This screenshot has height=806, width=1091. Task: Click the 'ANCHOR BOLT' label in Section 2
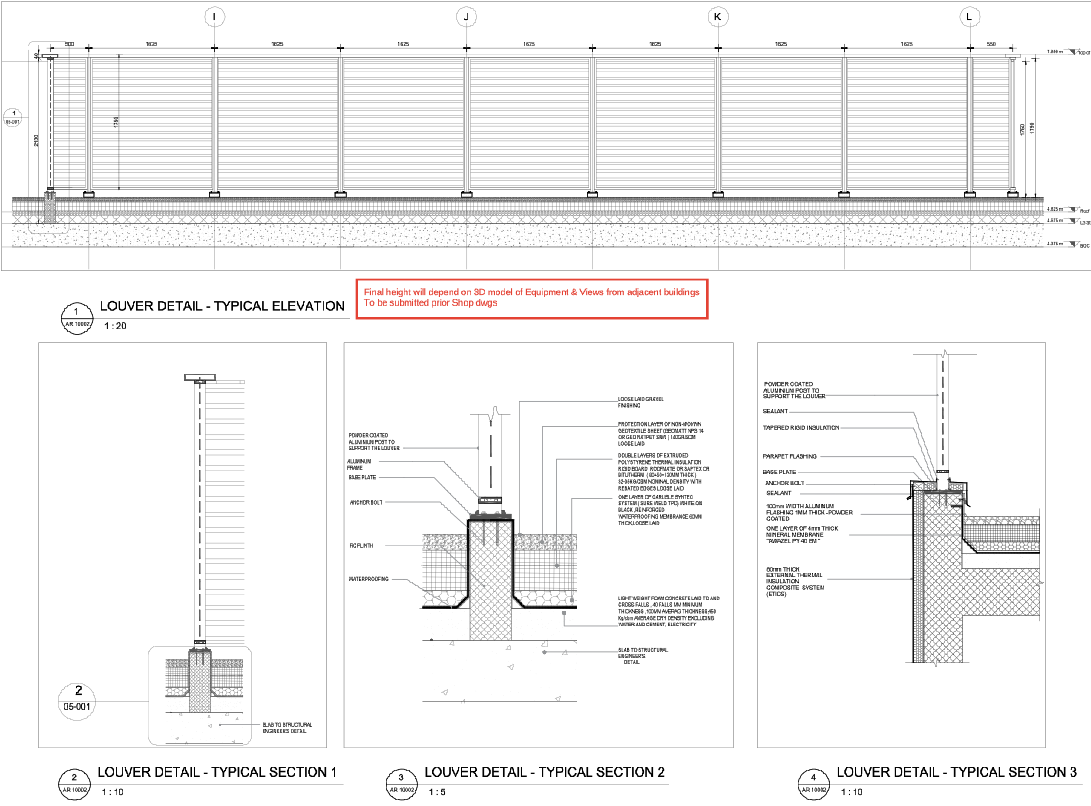tap(366, 503)
